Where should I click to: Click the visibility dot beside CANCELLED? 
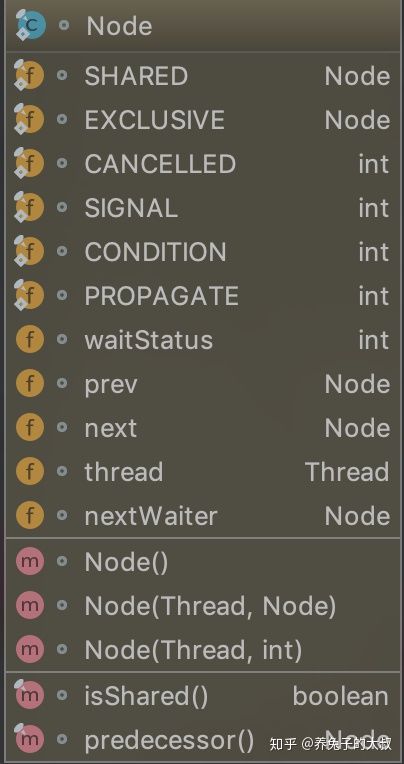click(x=62, y=163)
